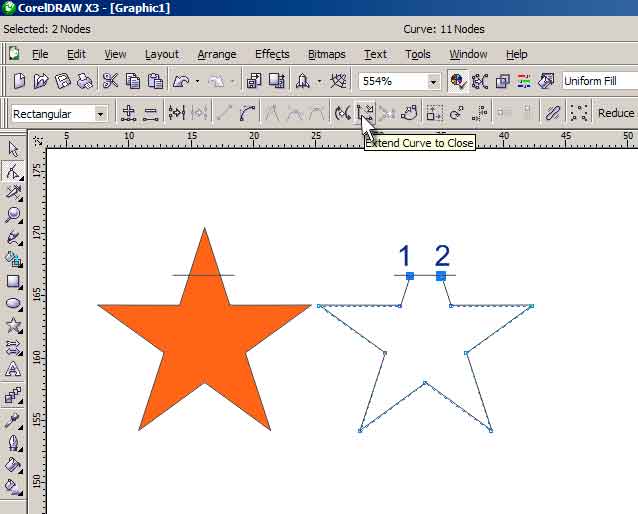Select the Rectangle tool
Viewport: 638px width, 514px height.
pos(13,281)
